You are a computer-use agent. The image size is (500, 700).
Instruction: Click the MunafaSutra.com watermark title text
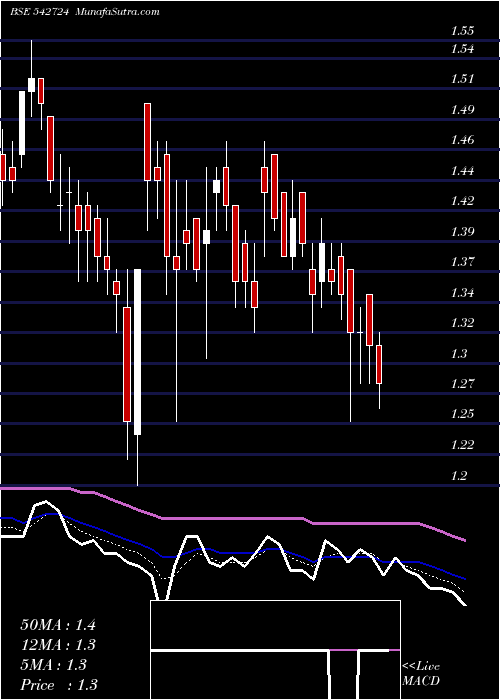click(x=118, y=12)
